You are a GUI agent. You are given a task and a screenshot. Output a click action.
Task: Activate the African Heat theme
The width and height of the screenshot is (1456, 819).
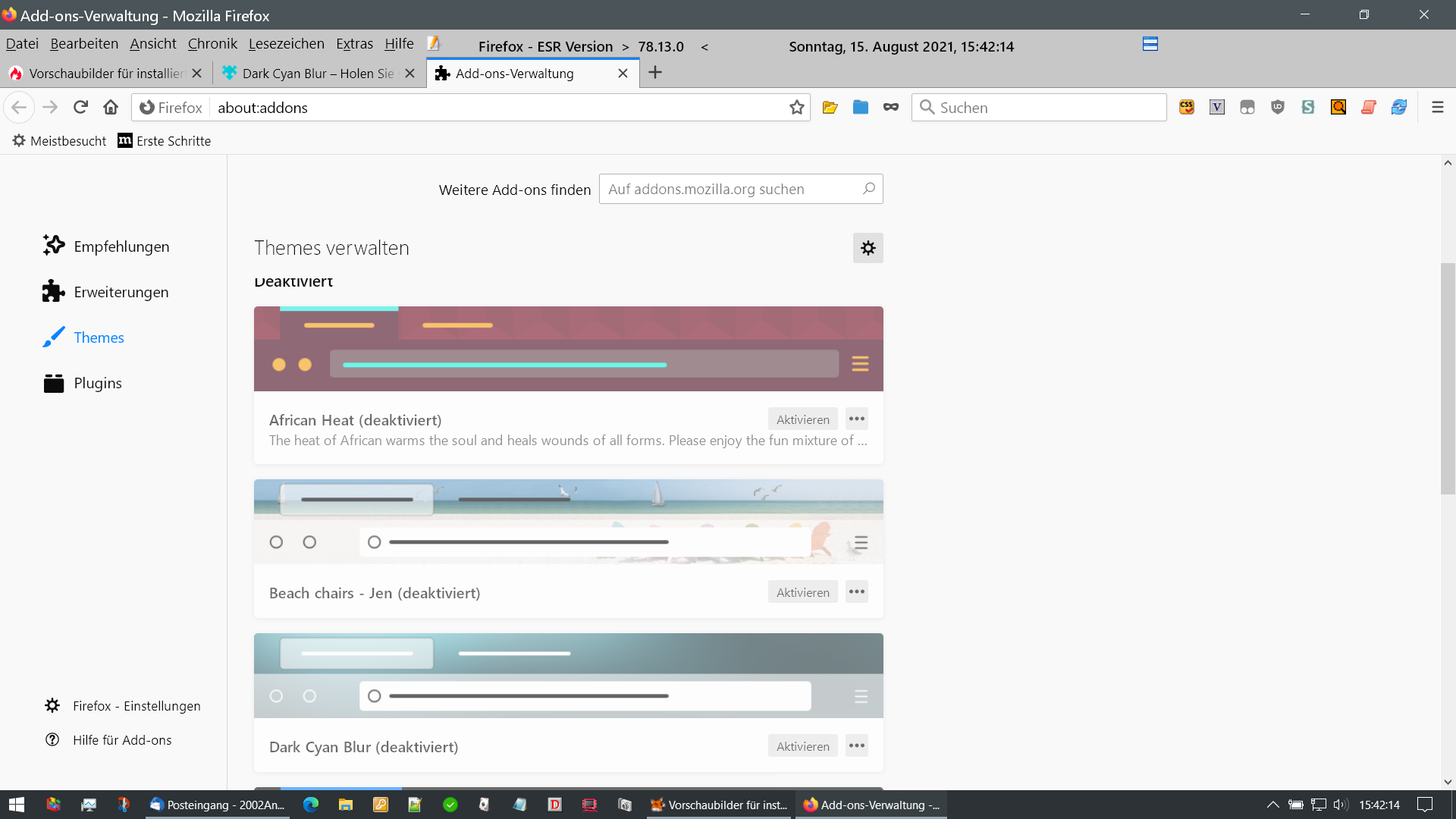[802, 419]
